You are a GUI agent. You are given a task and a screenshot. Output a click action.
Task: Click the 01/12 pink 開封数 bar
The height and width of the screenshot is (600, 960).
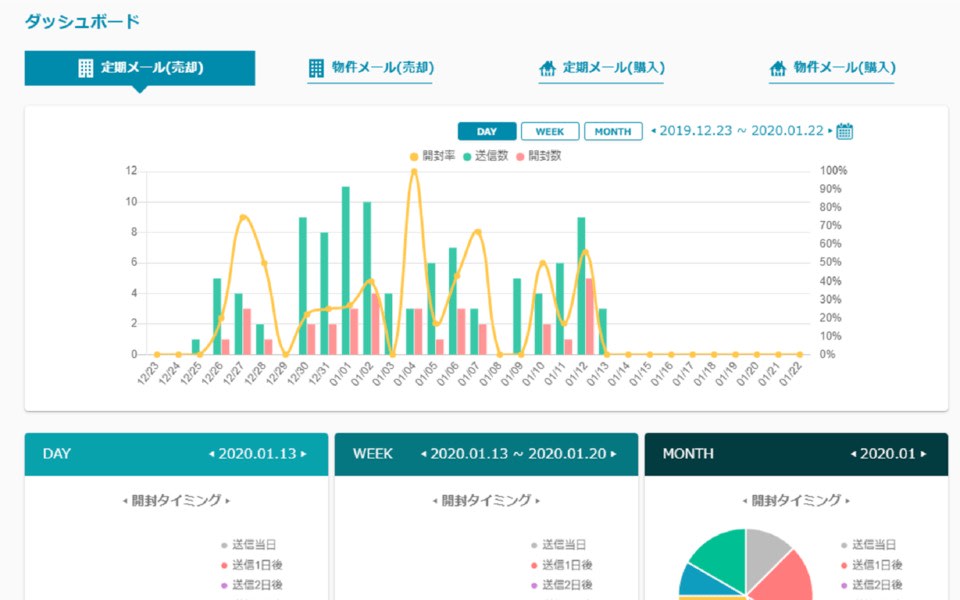(590, 317)
